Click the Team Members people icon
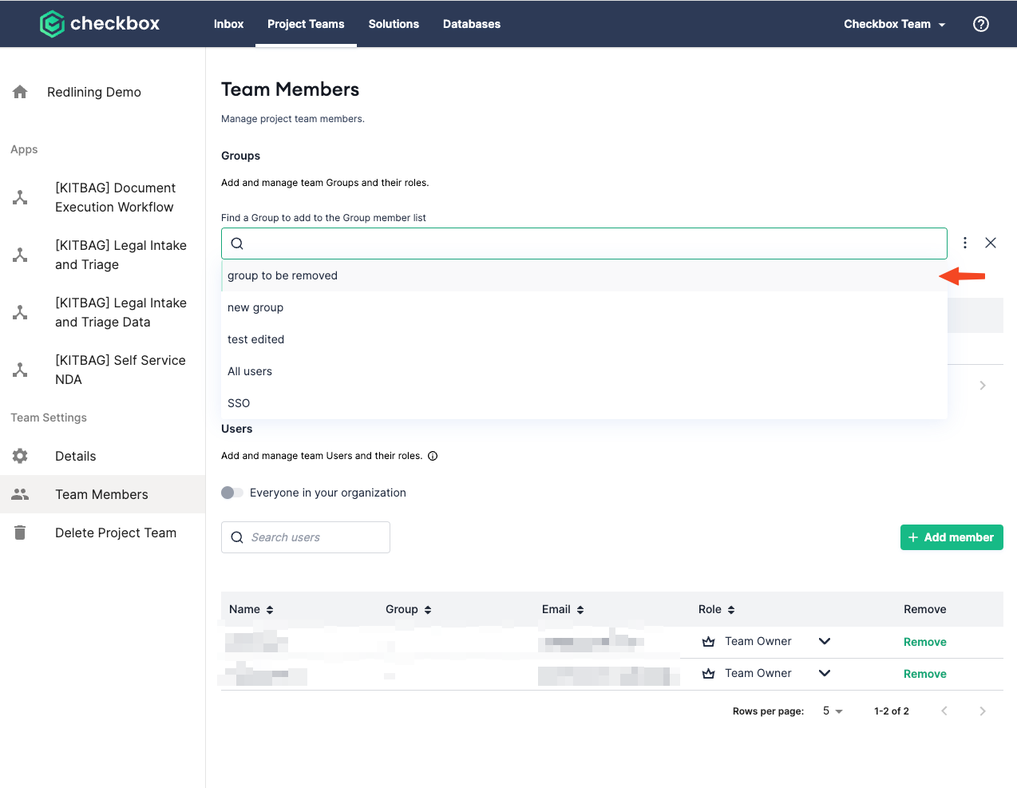Viewport: 1017px width, 788px height. pyautogui.click(x=20, y=494)
